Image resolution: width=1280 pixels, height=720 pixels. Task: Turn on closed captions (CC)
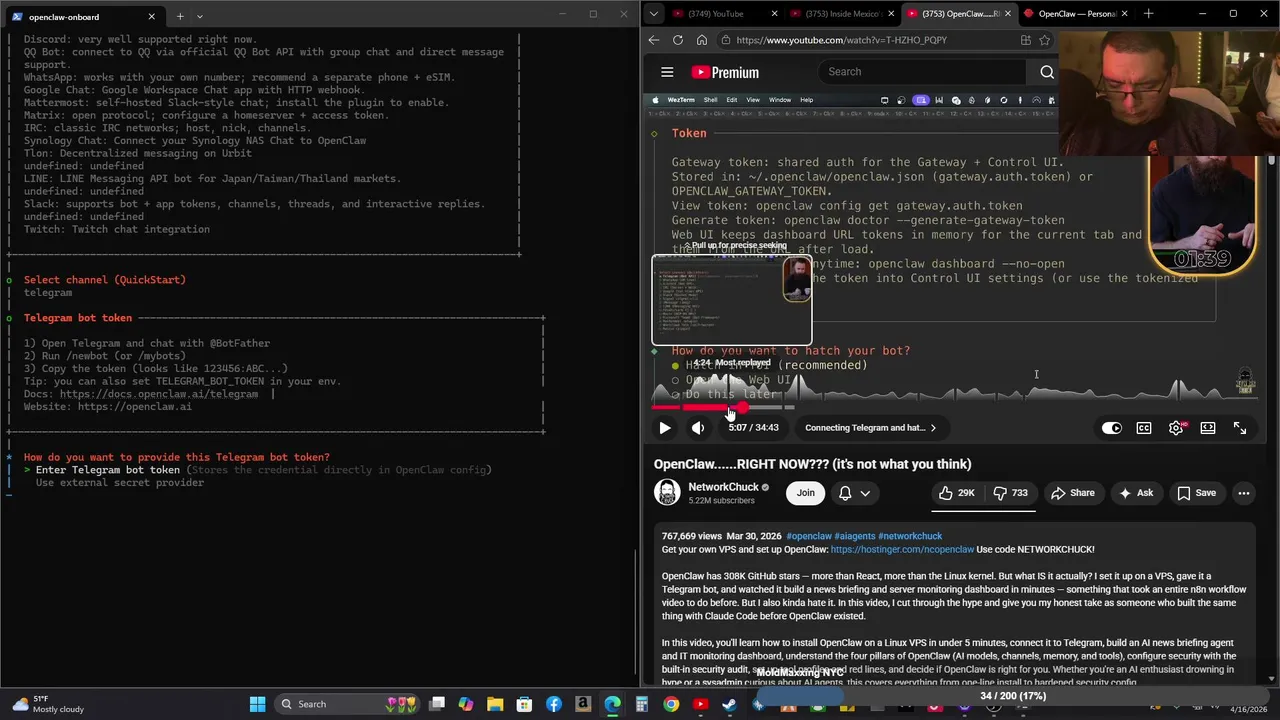1144,428
